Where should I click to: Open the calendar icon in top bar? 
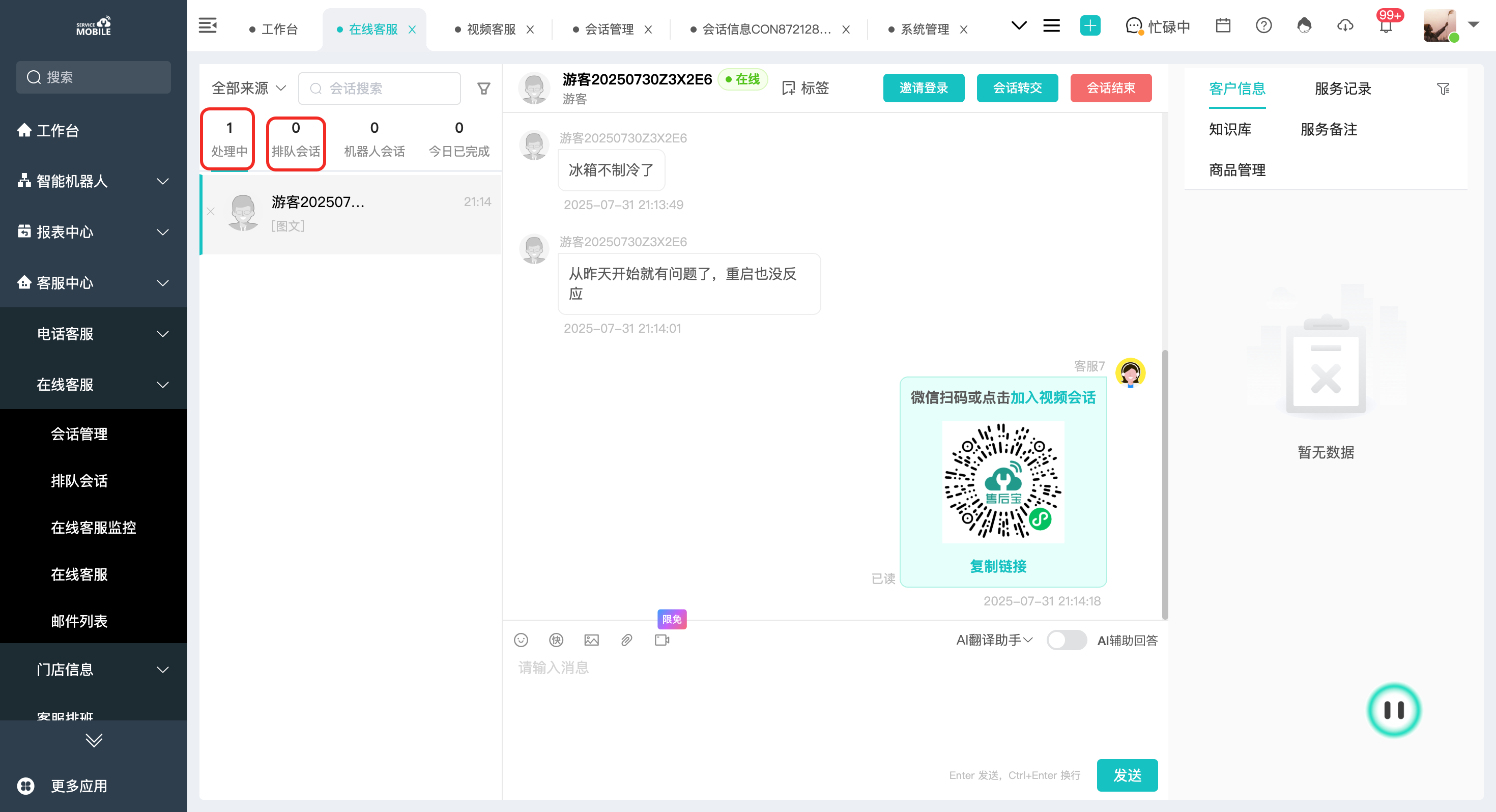(1222, 26)
